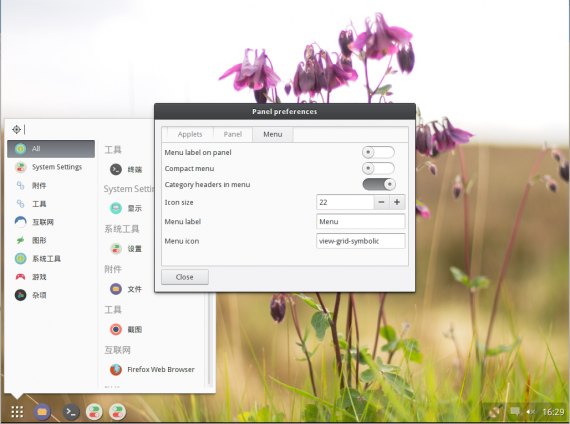Click the menu list vertical scrollbar
Viewport: 570px width, 424px height.
[210, 339]
